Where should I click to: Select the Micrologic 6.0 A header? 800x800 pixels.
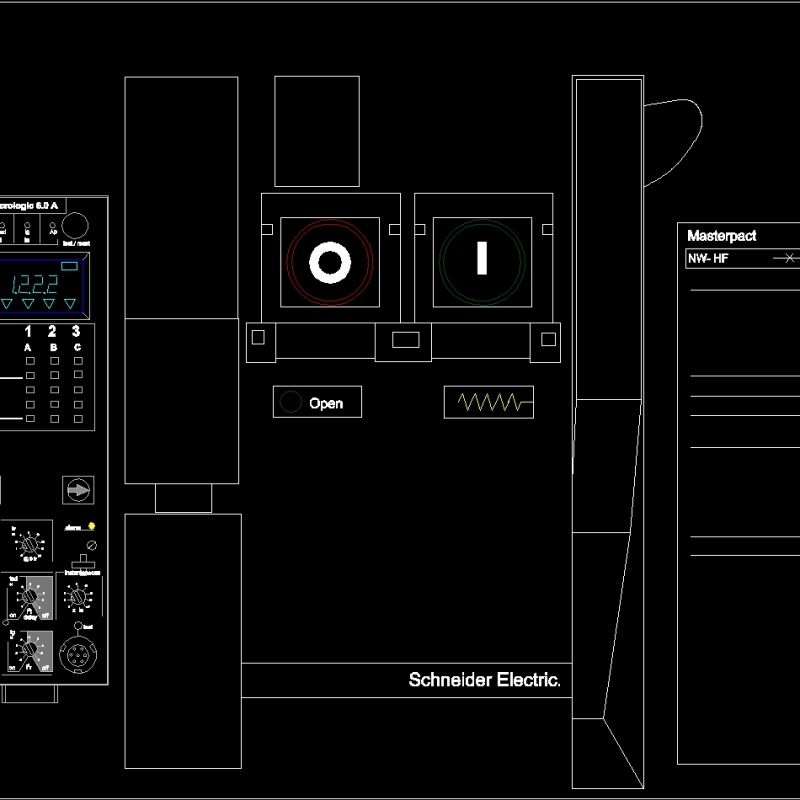(27, 205)
